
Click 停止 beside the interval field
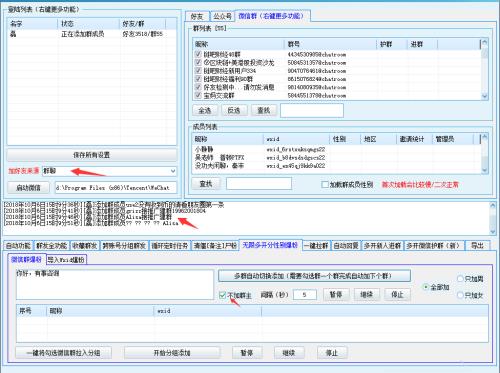point(397,295)
